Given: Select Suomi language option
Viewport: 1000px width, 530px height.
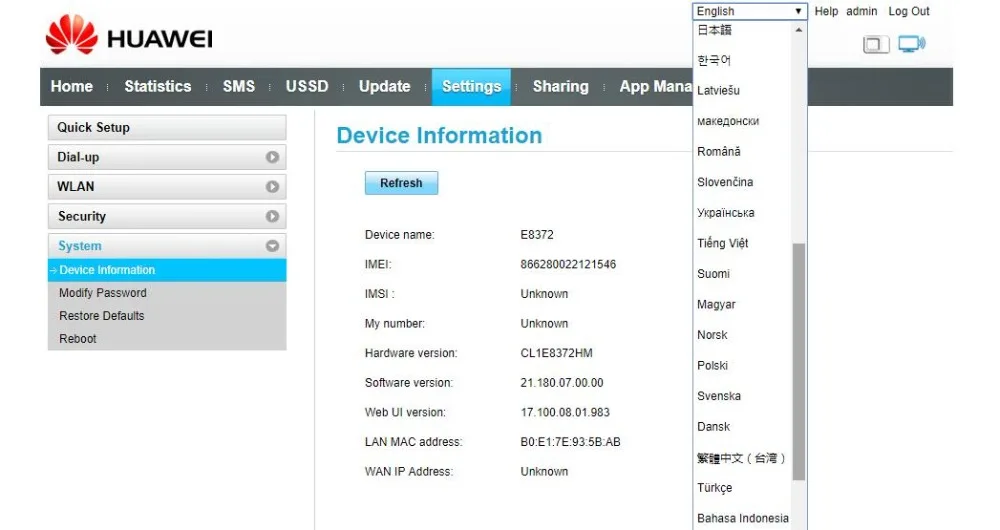Looking at the screenshot, I should (x=713, y=274).
